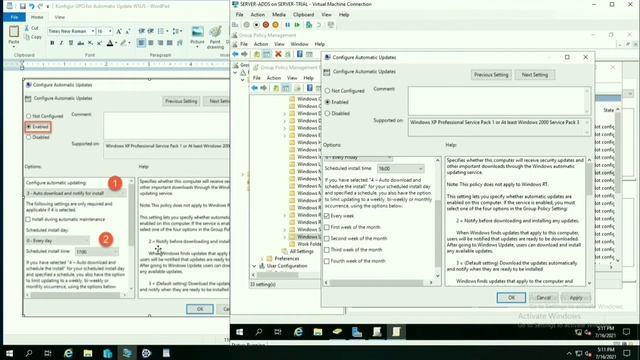Image resolution: width=640 pixels, height=360 pixels.
Task: Paste from clipboard in WordPad ribbon
Action: point(13,35)
